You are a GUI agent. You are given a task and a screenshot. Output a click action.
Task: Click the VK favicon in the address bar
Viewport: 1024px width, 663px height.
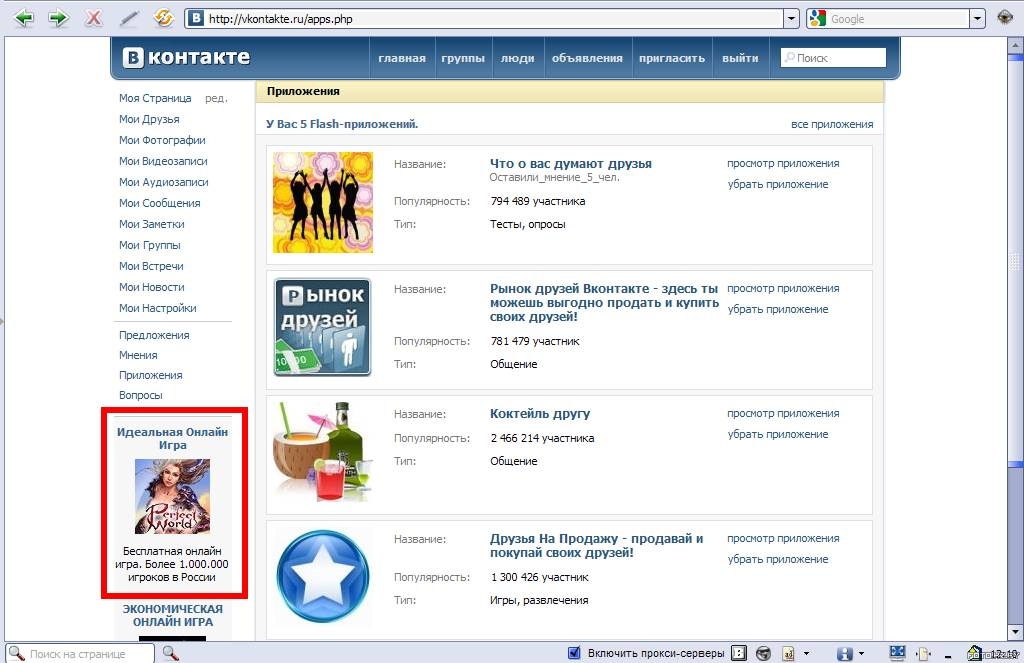(x=195, y=18)
